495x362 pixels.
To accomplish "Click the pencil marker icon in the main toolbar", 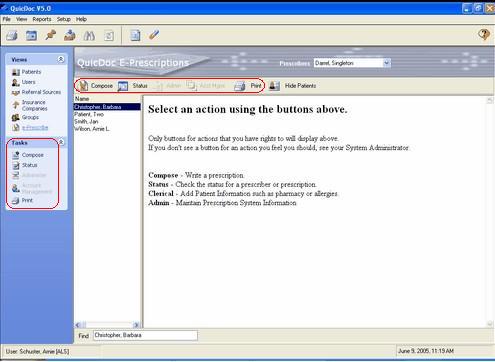I will [154, 35].
